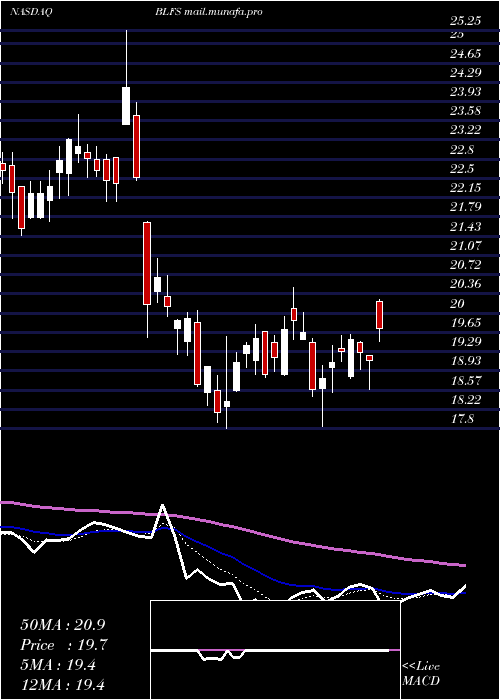The image size is (500, 700).
Task: Select the 18.22 price axis label
Action: pyautogui.click(x=466, y=399)
